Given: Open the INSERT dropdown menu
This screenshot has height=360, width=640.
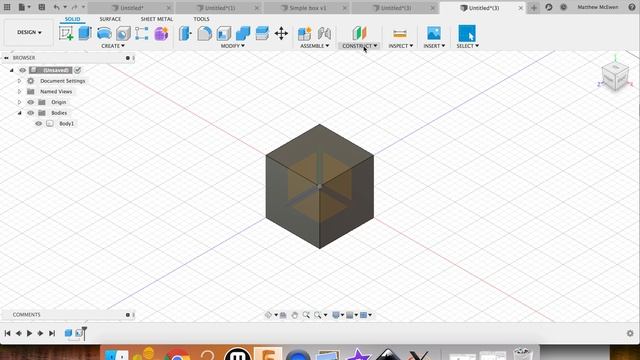Looking at the screenshot, I should [x=434, y=46].
